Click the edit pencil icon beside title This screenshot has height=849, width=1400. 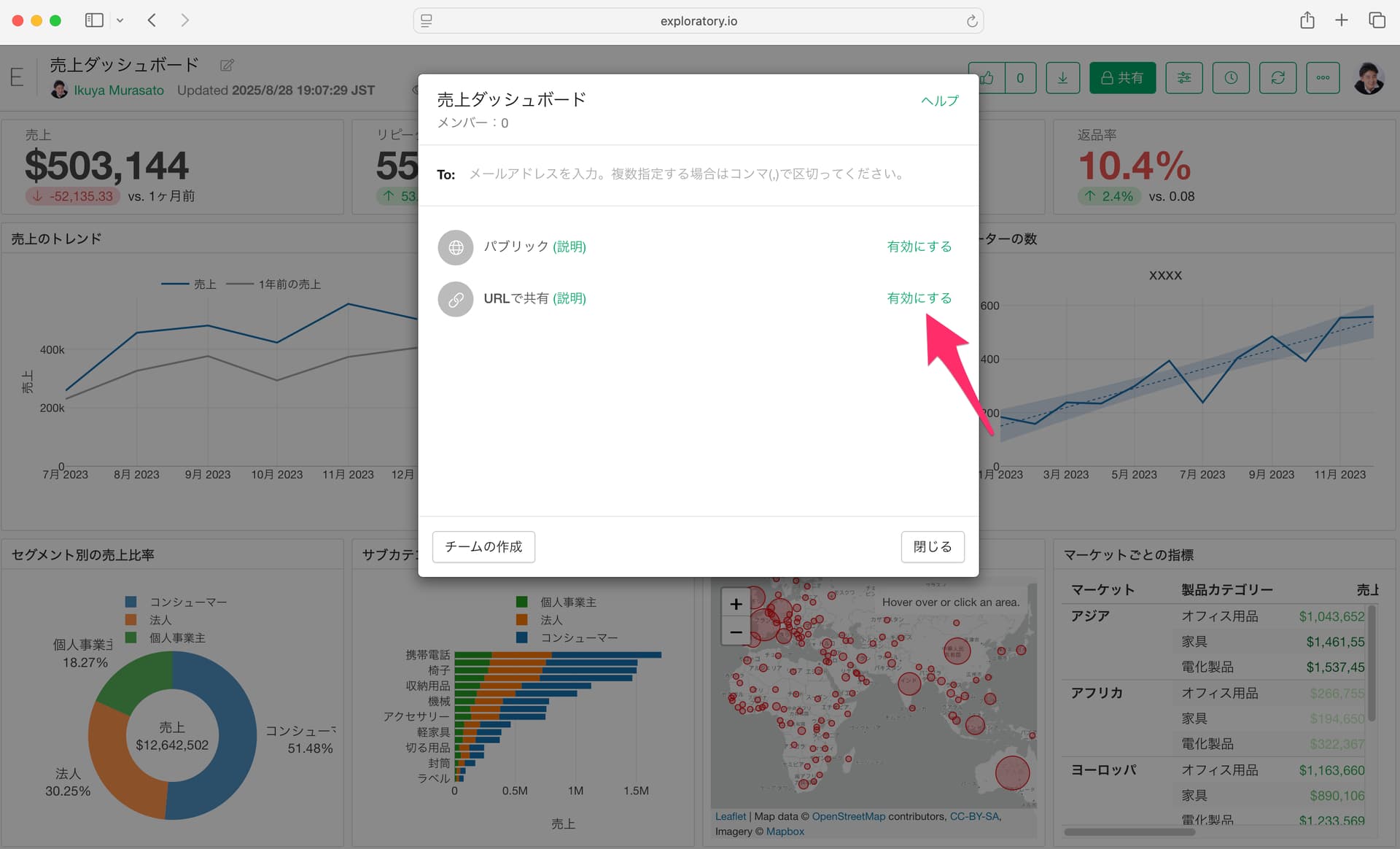click(227, 66)
